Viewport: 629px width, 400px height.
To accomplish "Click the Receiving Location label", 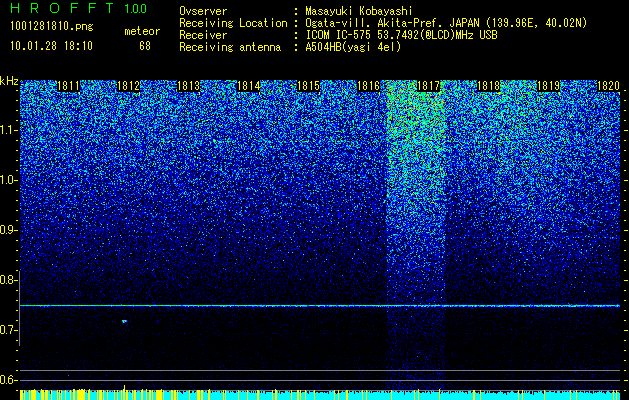I will 233,23.
